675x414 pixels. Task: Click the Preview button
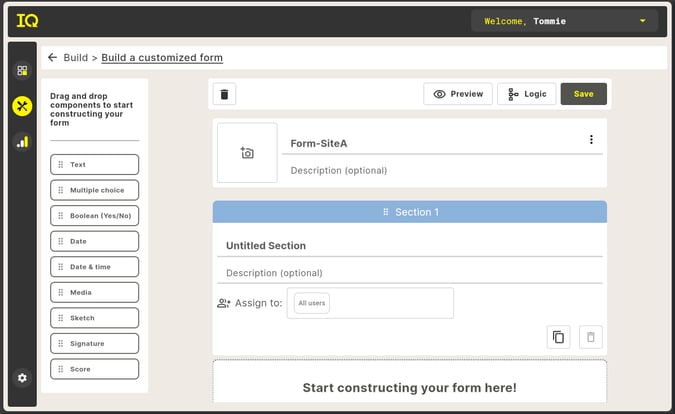click(458, 94)
